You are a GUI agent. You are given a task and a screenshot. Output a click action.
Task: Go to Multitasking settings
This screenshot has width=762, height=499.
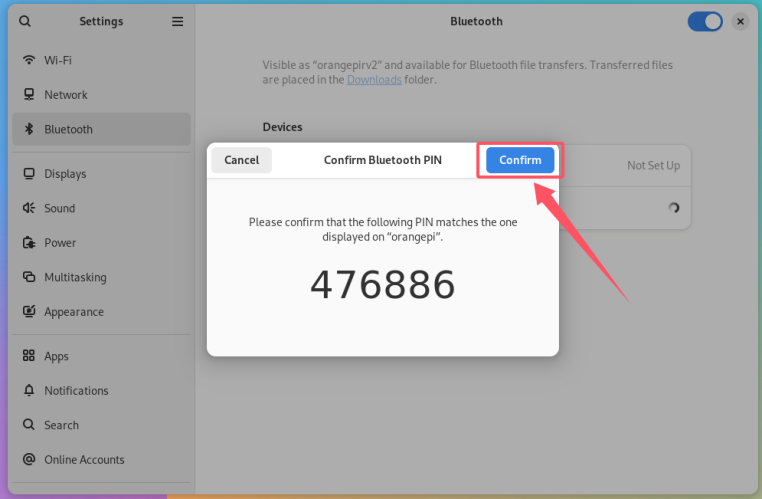(102, 277)
